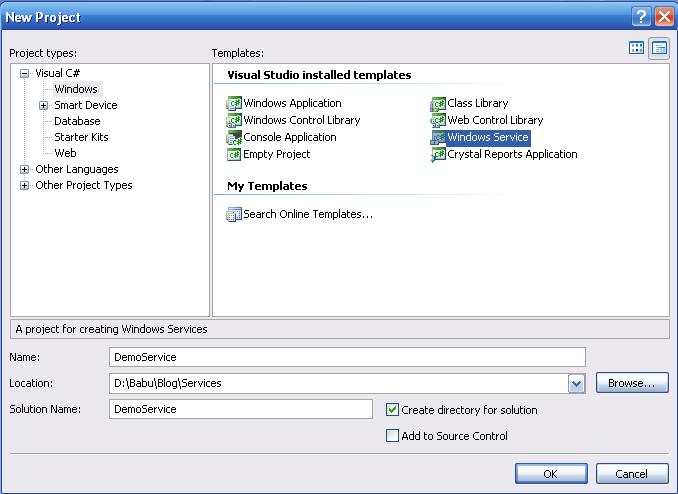Close the New Project dialog

point(664,17)
